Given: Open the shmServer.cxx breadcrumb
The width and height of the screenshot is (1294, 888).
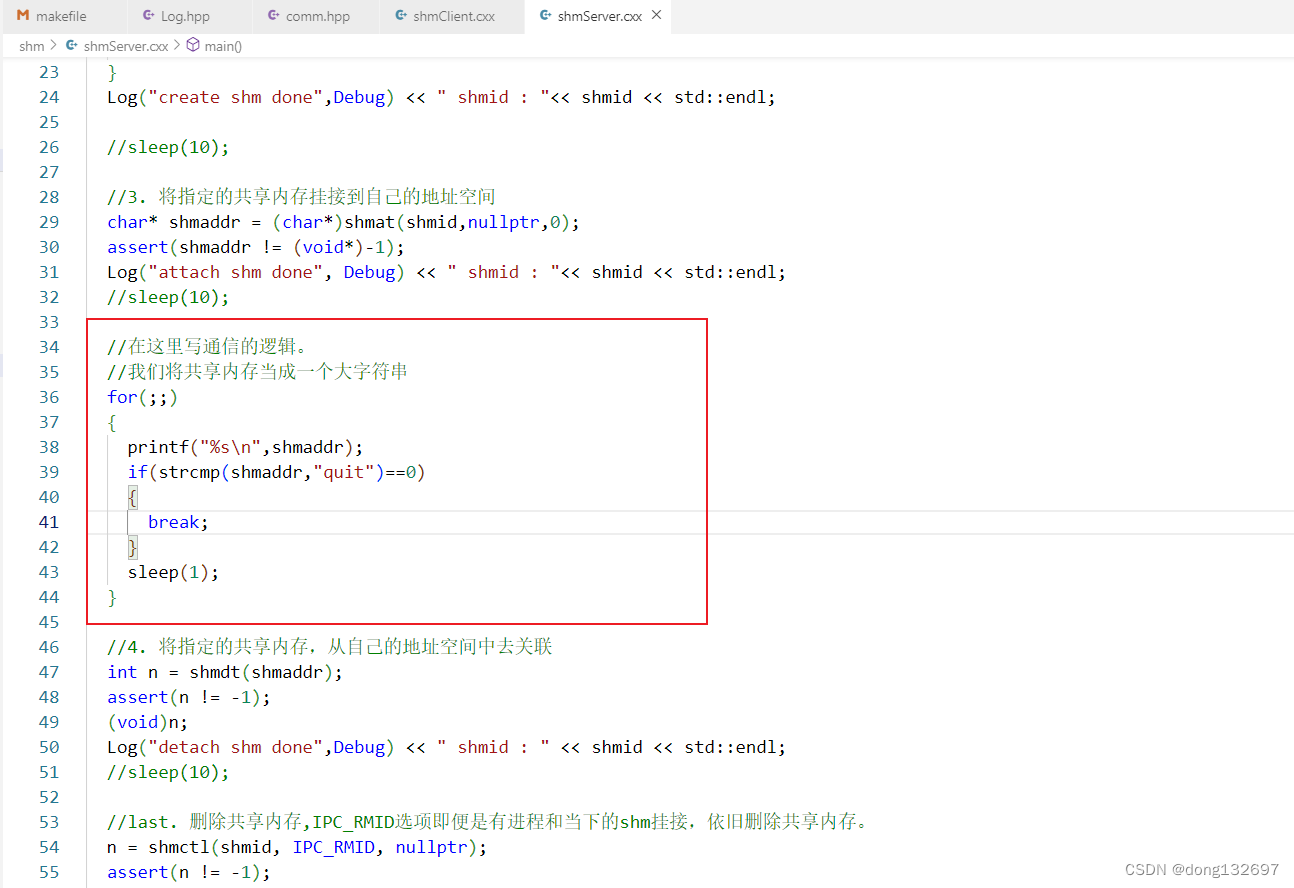Looking at the screenshot, I should [x=126, y=46].
